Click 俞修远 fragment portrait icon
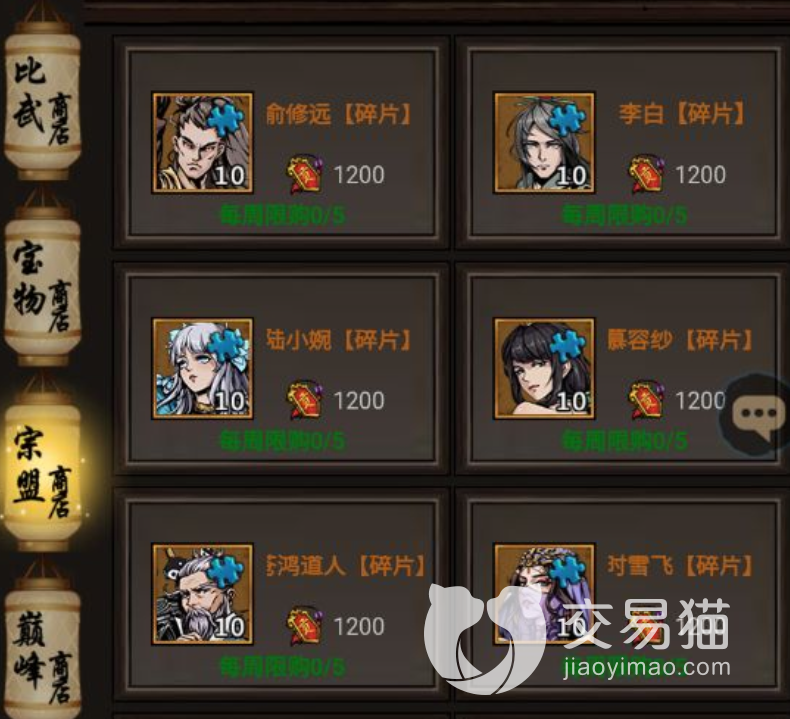 point(202,143)
